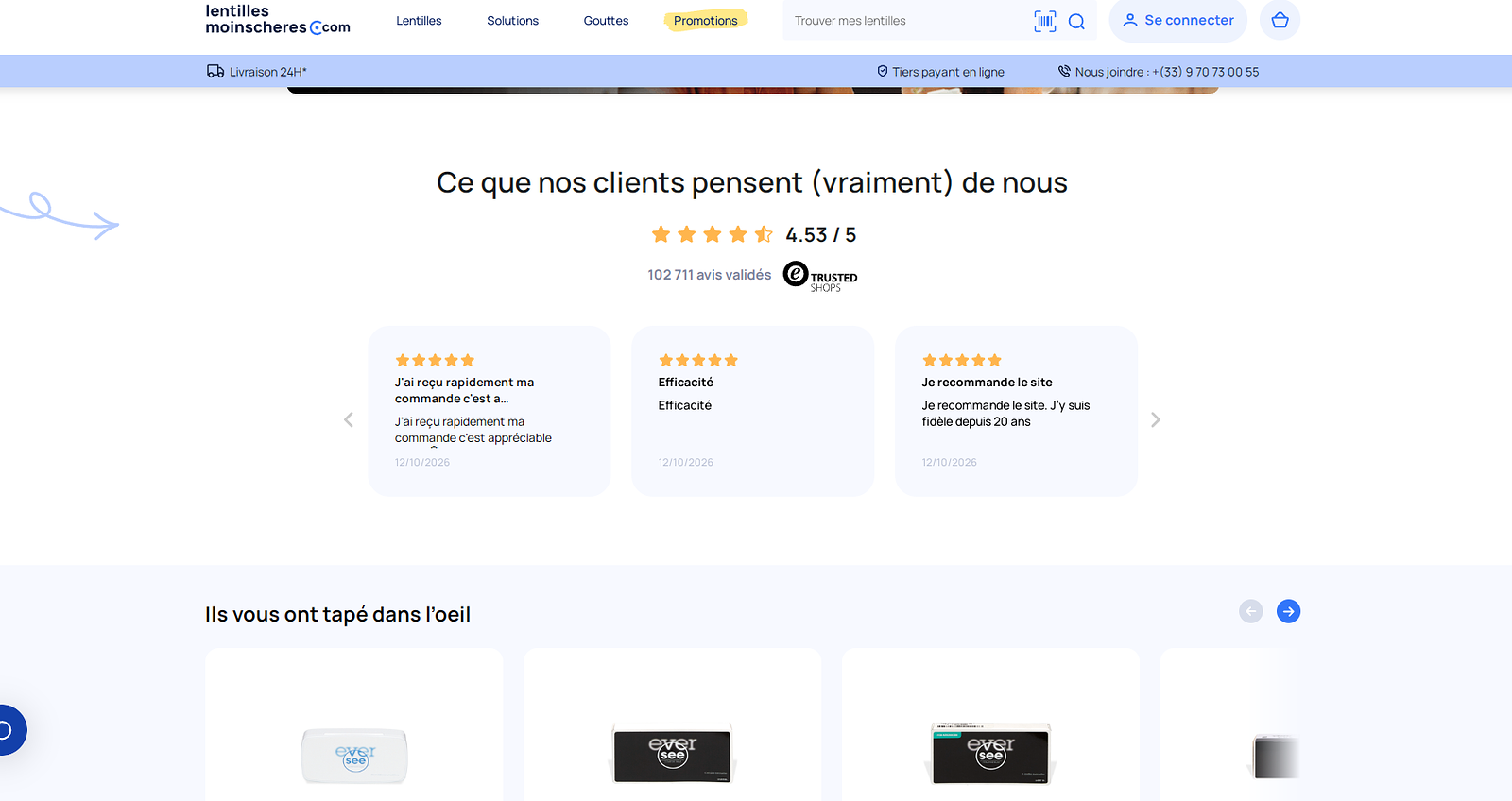Click the phone icon beside Nous joindre
The height and width of the screenshot is (801, 1512).
tap(1064, 71)
